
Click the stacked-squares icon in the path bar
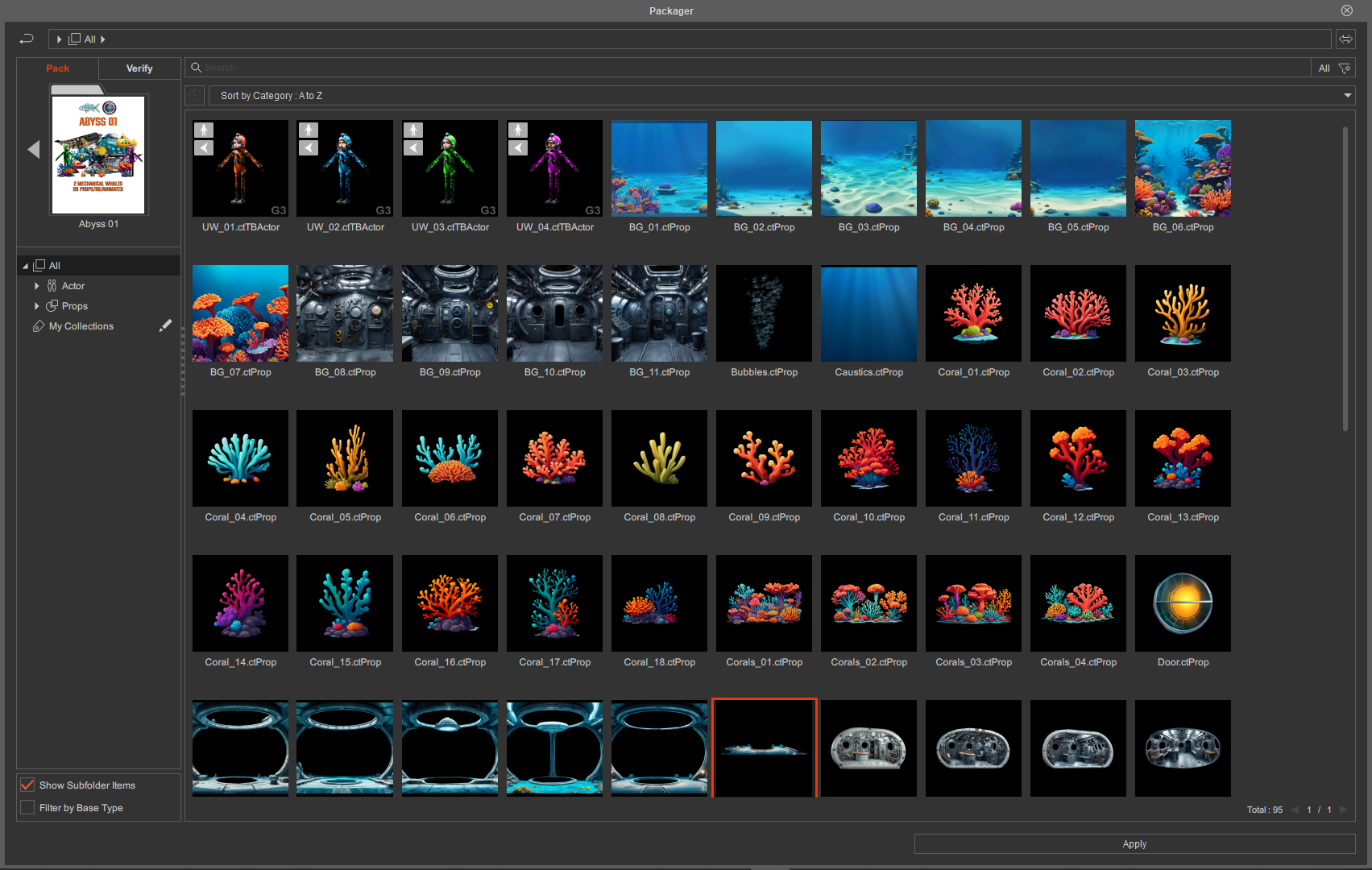(75, 39)
